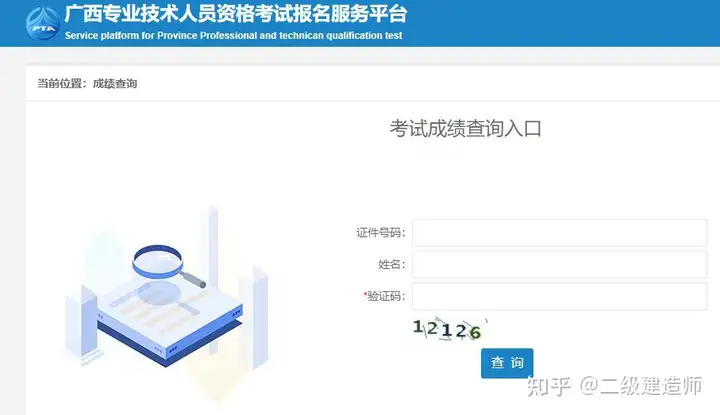Viewport: 720px width, 415px height.
Task: Refresh the 12126 captcha image
Action: (449, 329)
